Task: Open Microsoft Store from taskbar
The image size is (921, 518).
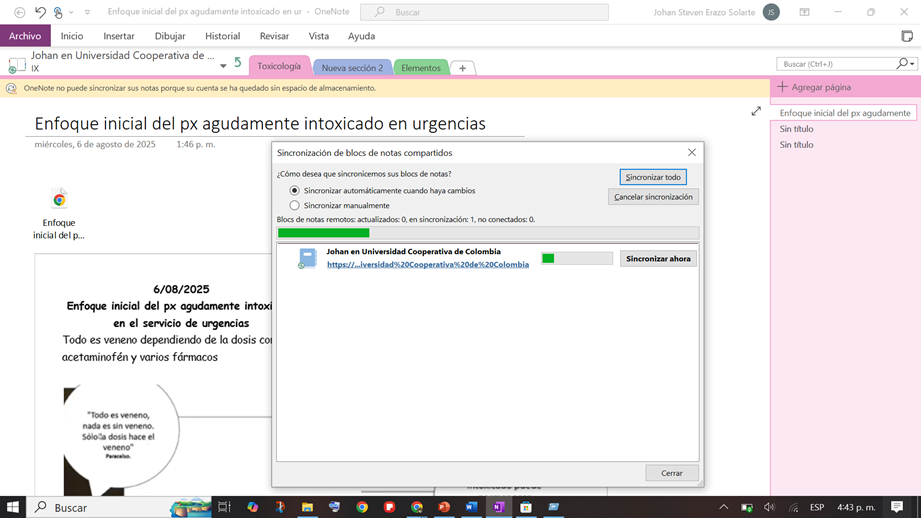Action: 526,507
